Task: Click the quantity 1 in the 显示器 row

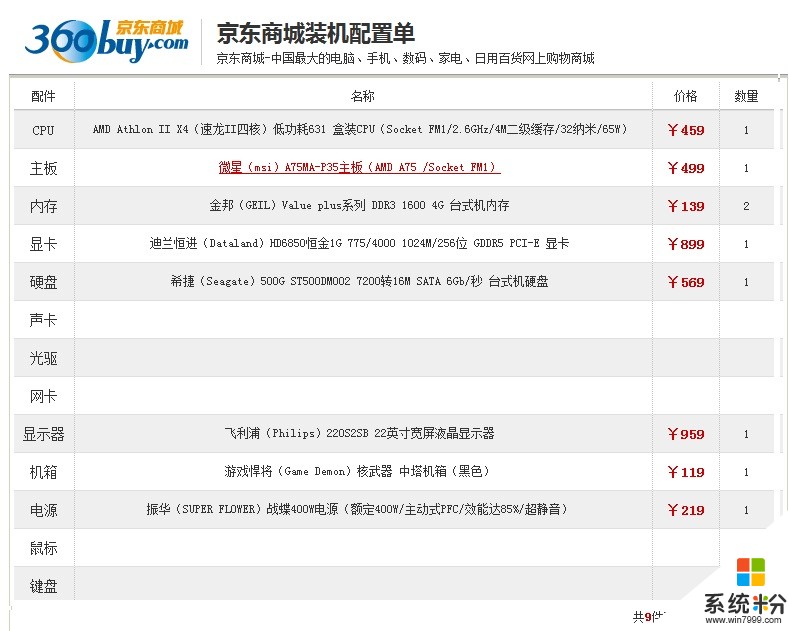Action: tap(746, 434)
